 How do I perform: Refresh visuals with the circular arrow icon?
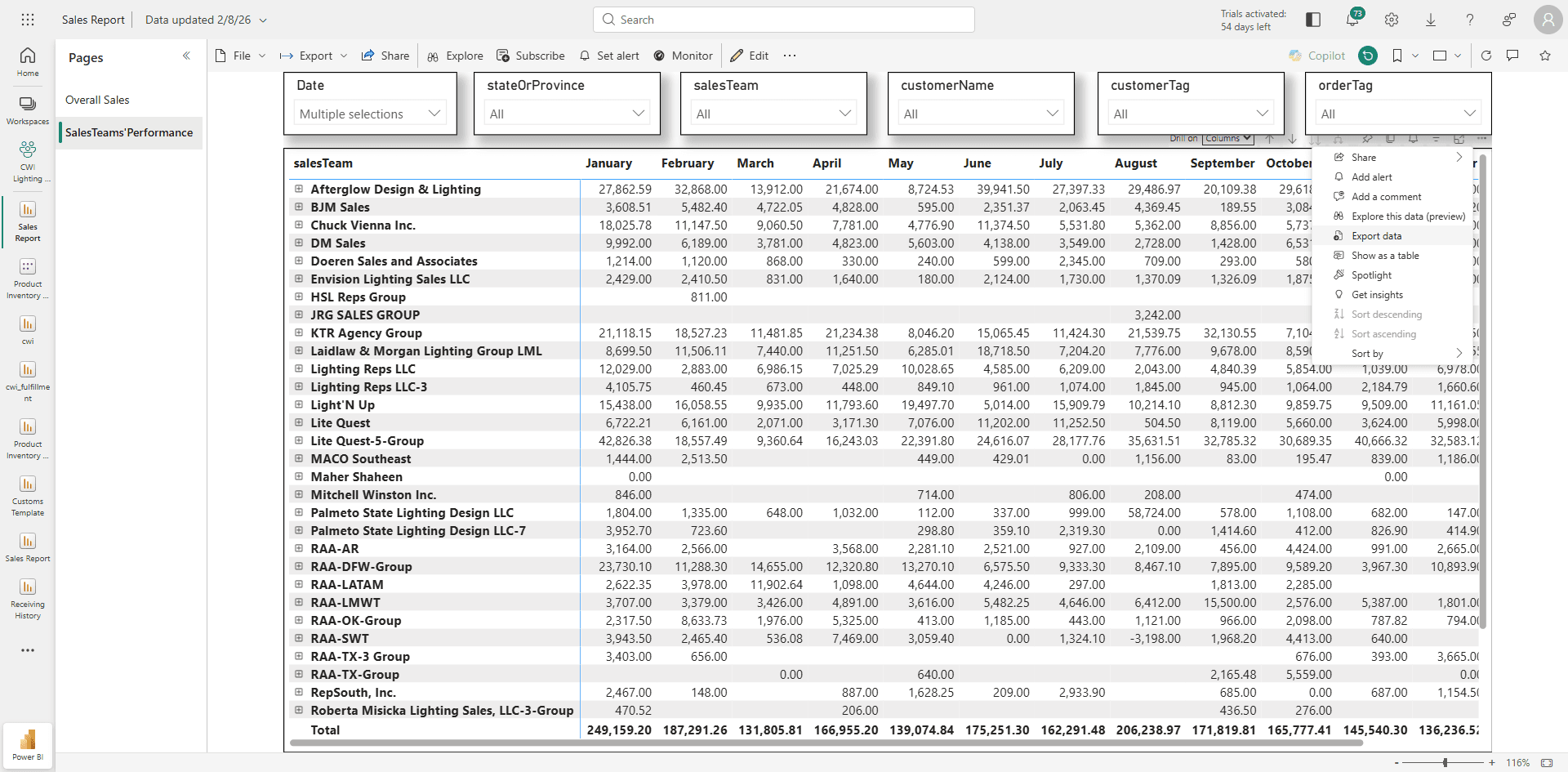pos(1486,56)
